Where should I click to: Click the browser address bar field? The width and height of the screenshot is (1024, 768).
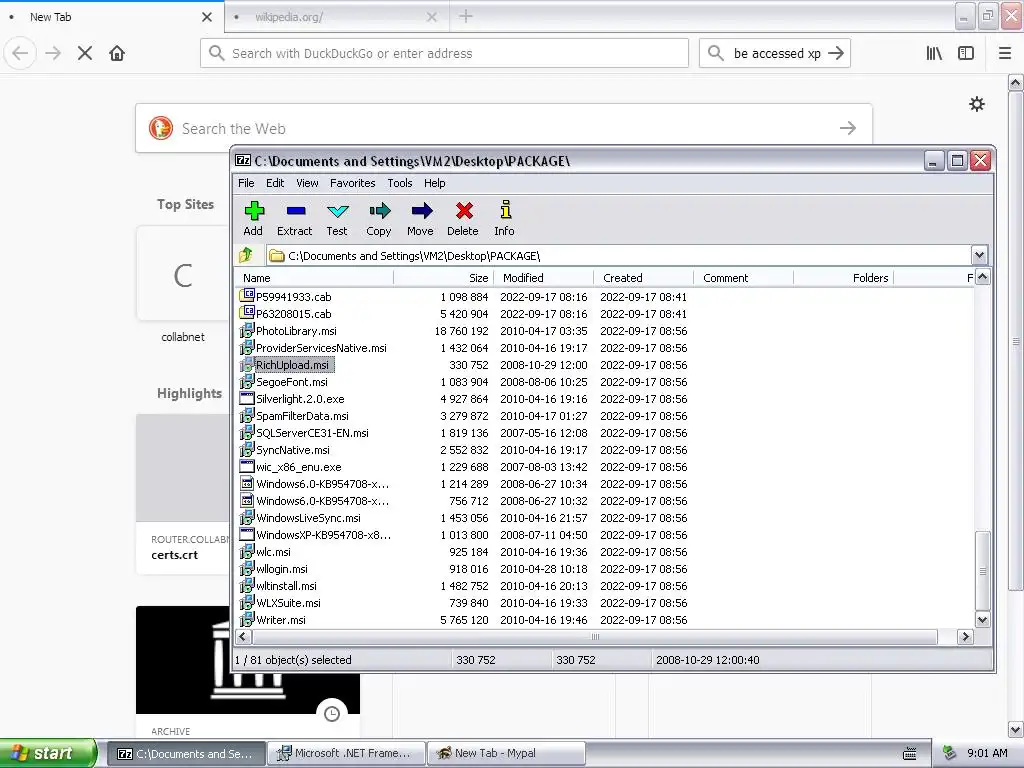click(x=444, y=53)
